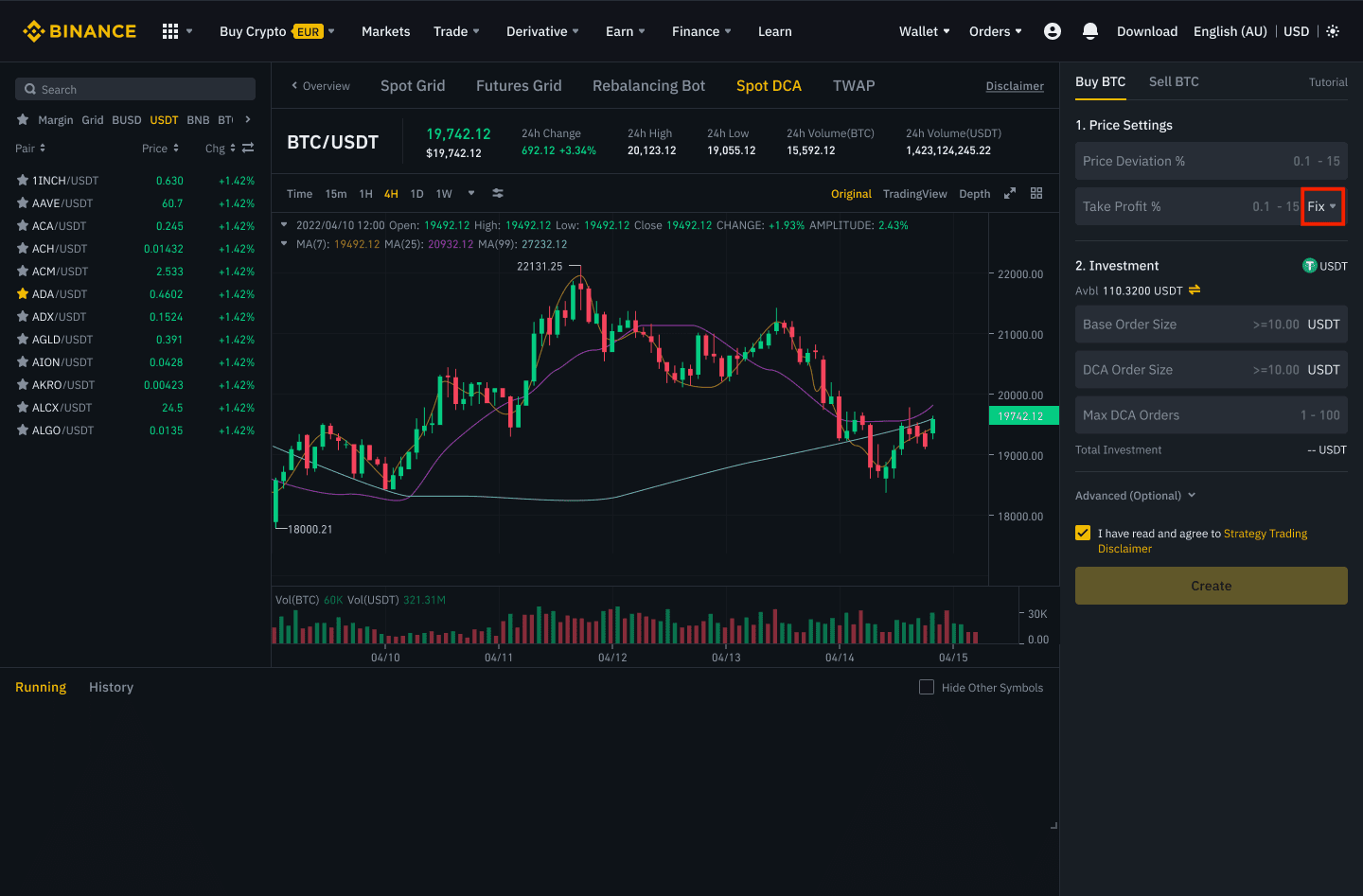
Task: Favorite the ALGO/USDT star
Action: click(x=23, y=430)
